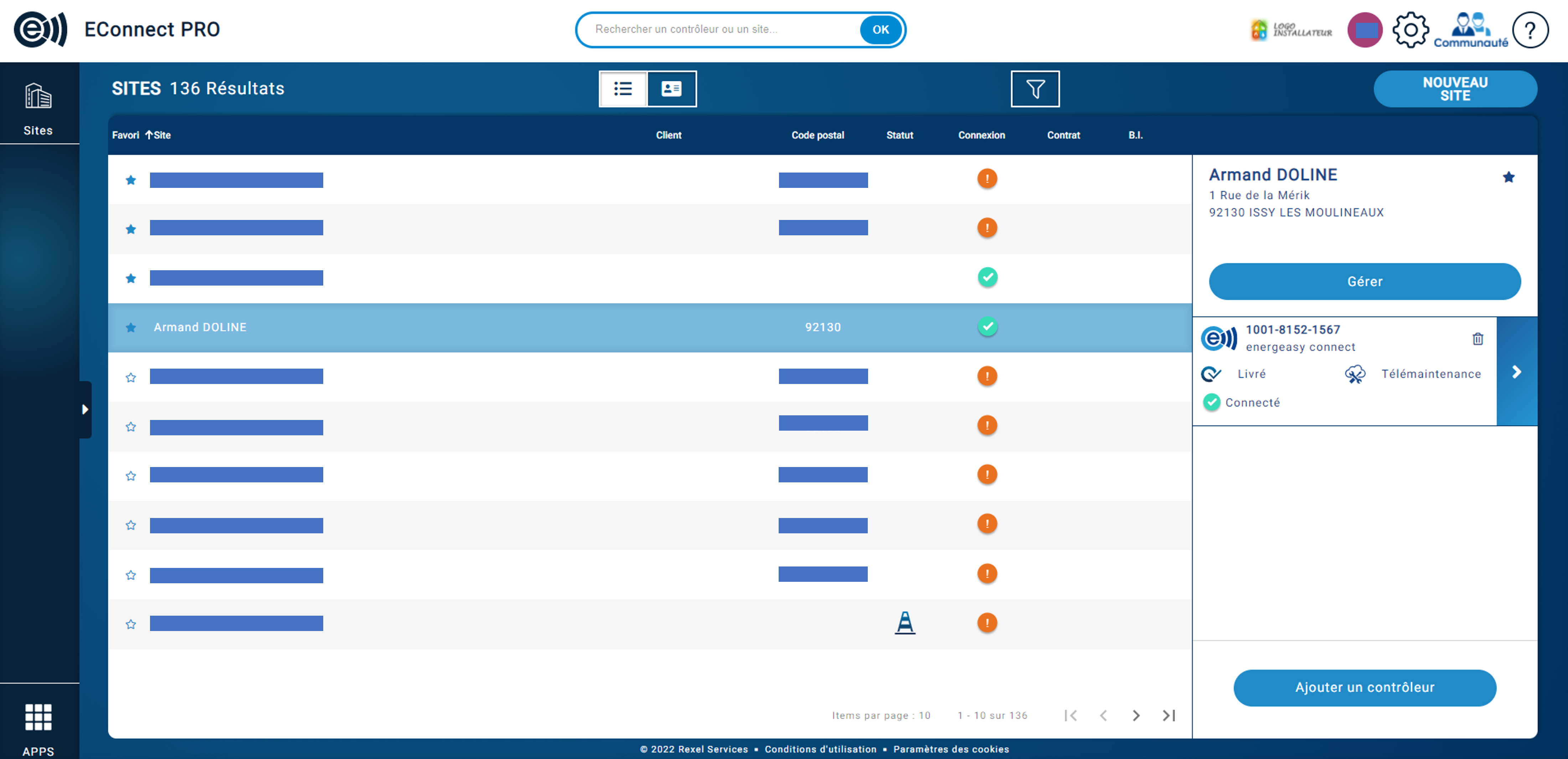Unstar Armand DOLINE in detail panel
Viewport: 1568px width, 759px height.
click(1509, 177)
